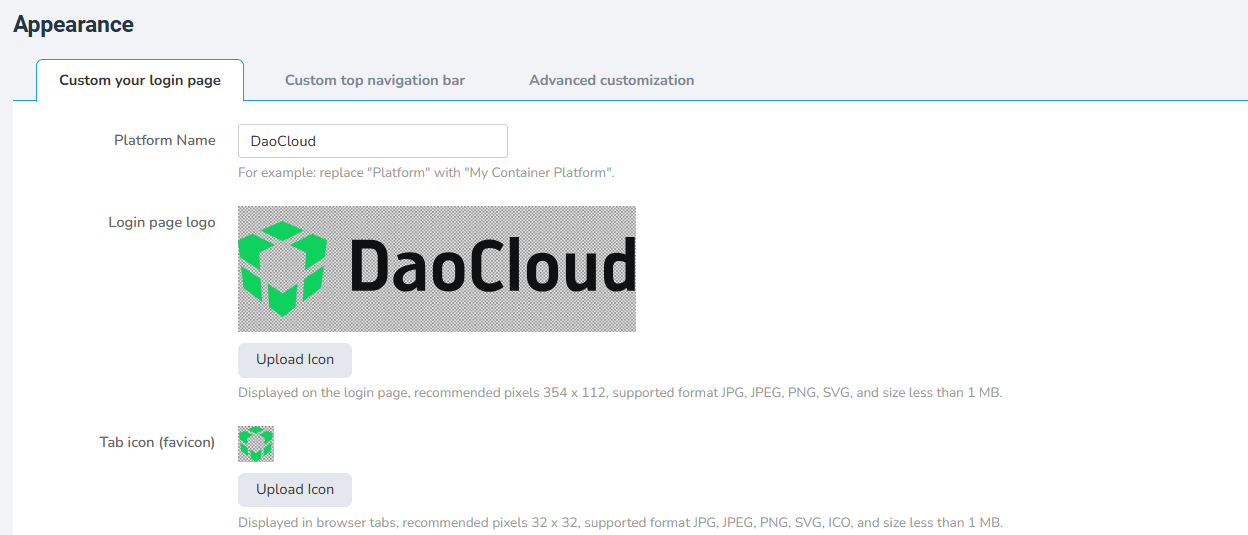Click the Platform Name label
The image size is (1248, 535).
point(165,141)
